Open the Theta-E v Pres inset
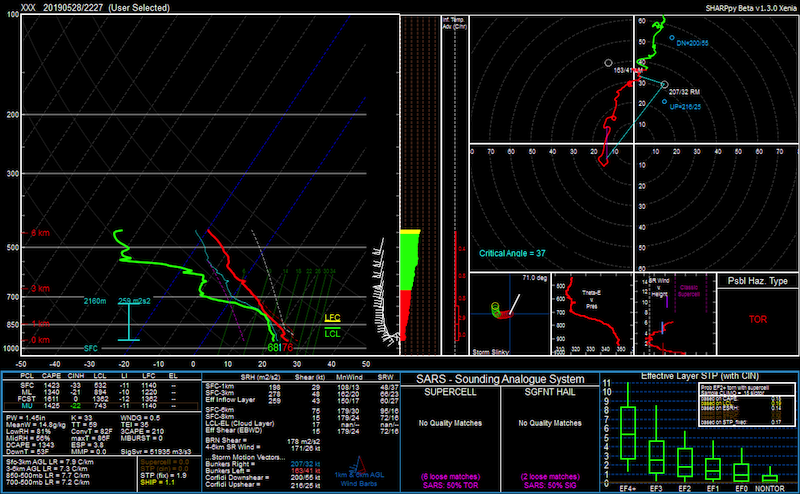This screenshot has width=800, height=494. pos(592,314)
